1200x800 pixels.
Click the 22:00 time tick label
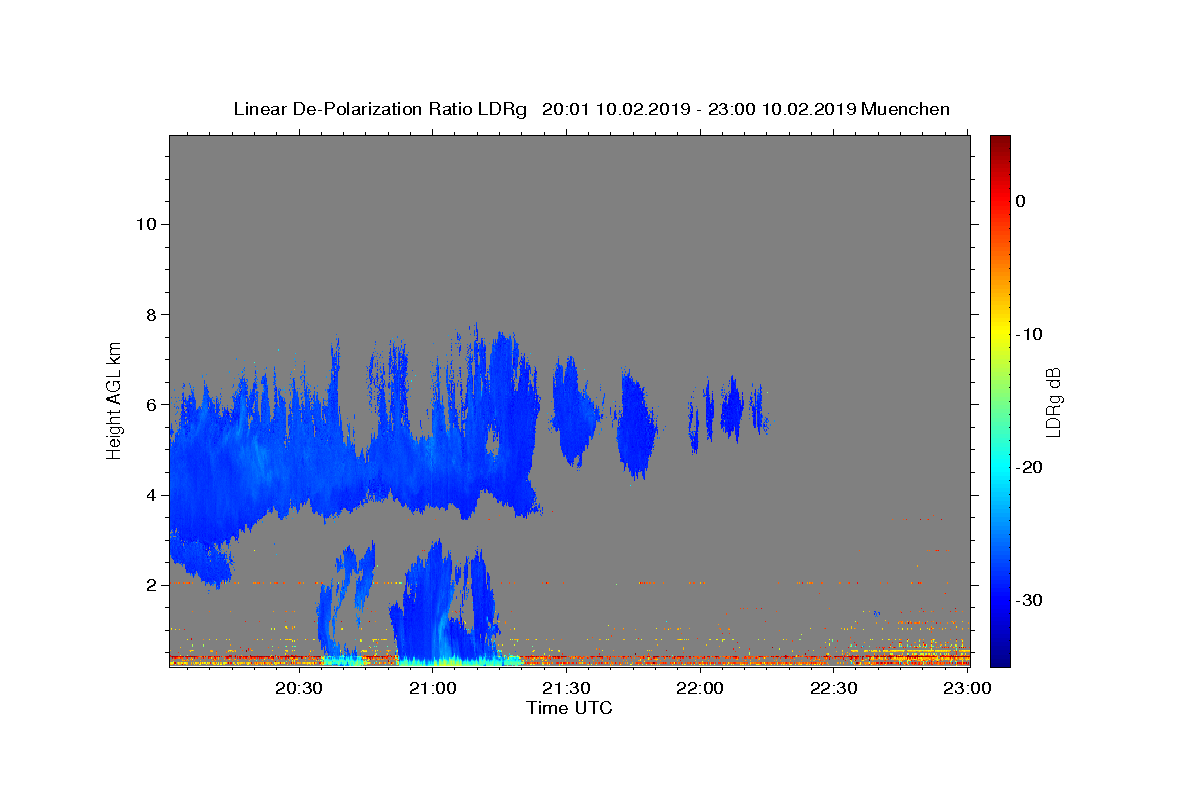(700, 688)
